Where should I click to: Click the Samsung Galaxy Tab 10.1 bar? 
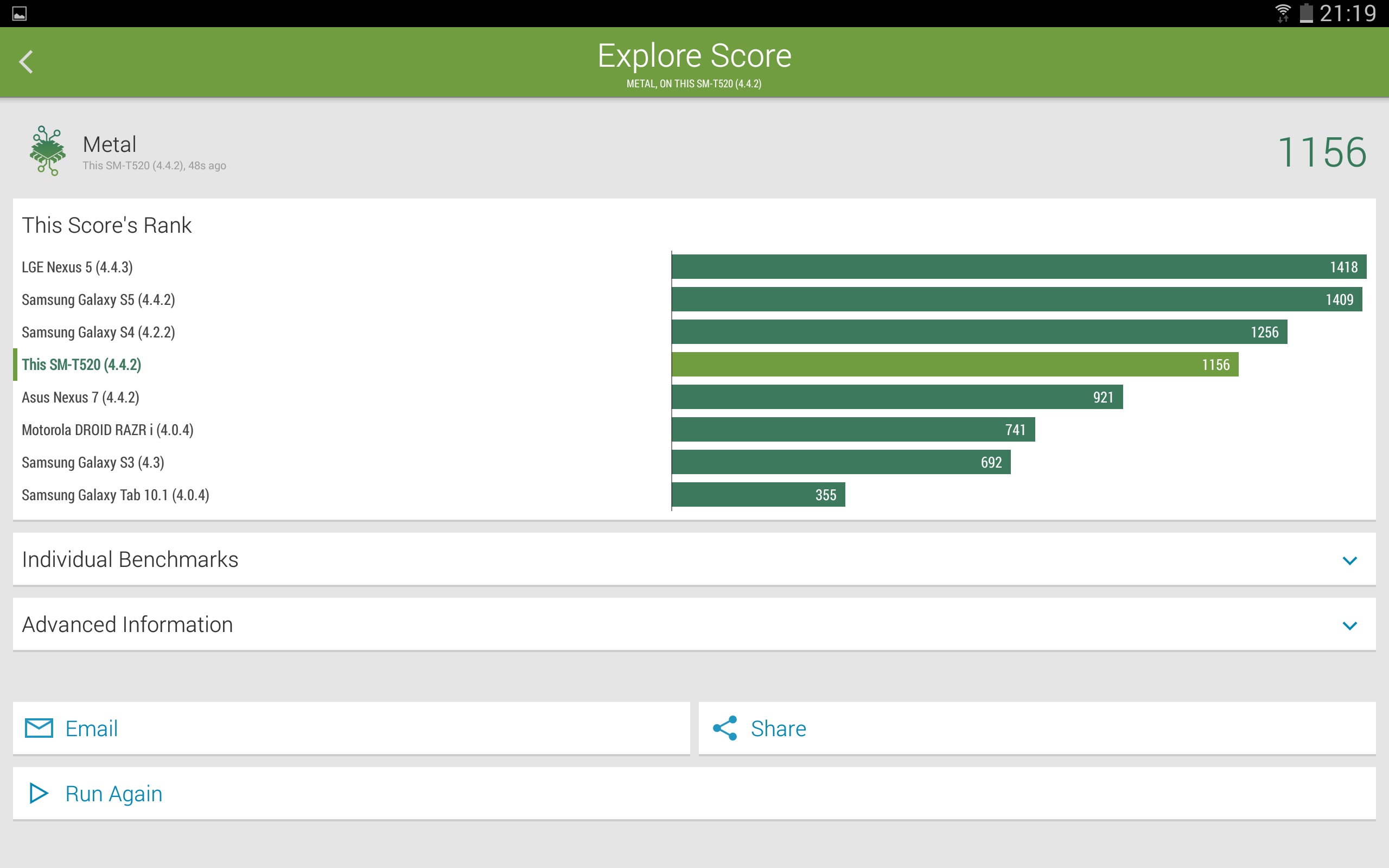coord(757,495)
